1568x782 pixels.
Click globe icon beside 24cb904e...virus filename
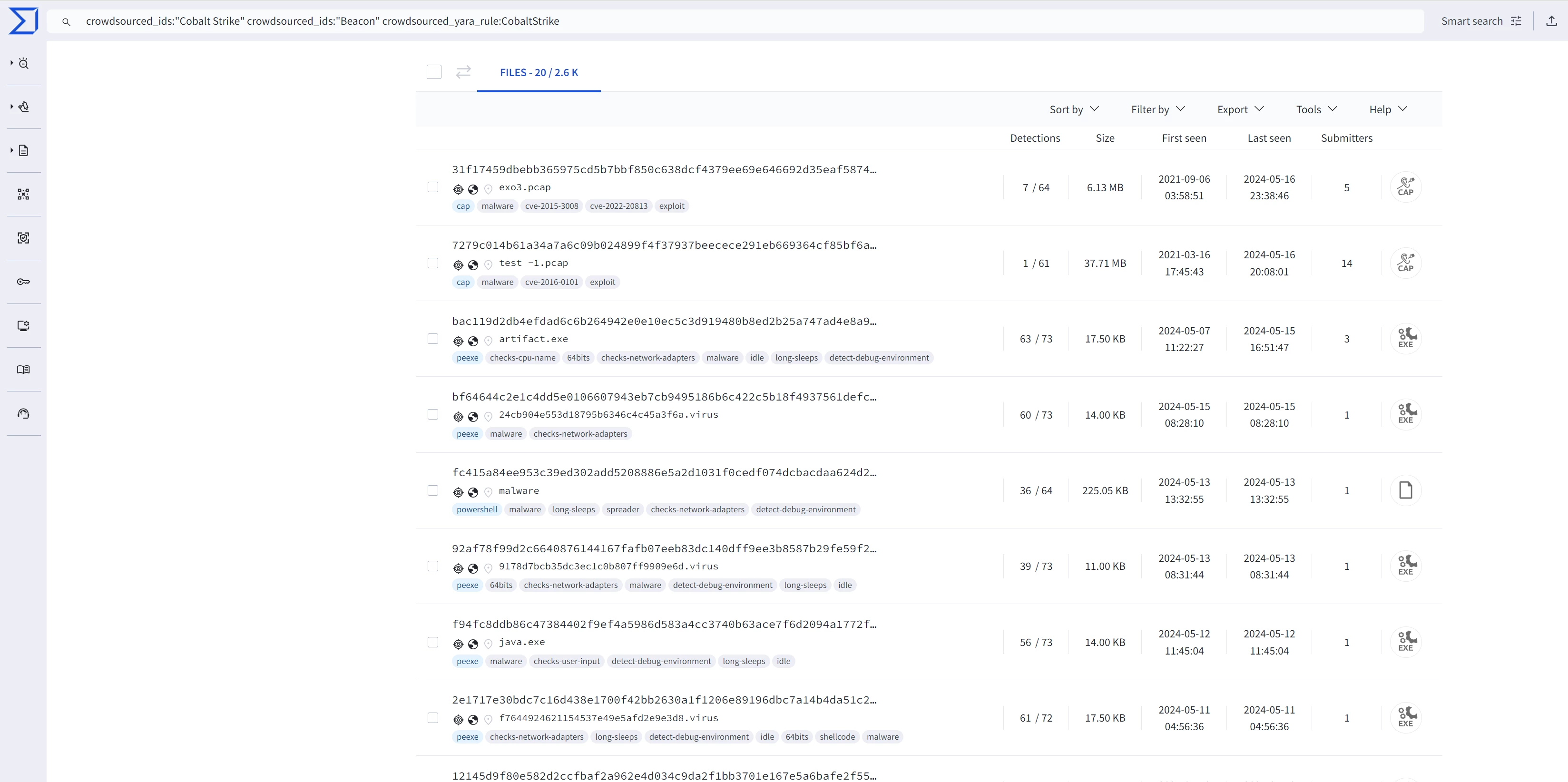pos(473,417)
